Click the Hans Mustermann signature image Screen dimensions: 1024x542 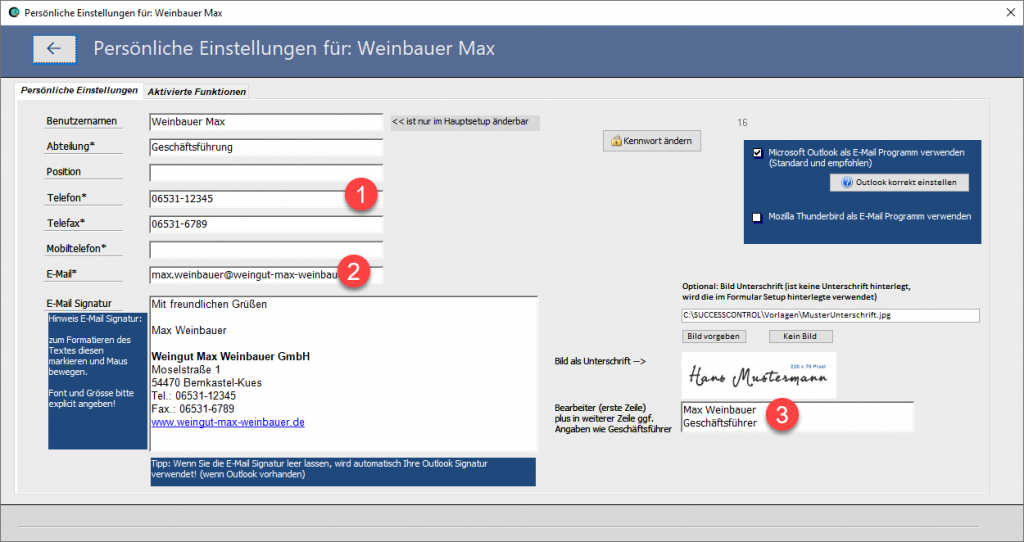[758, 375]
